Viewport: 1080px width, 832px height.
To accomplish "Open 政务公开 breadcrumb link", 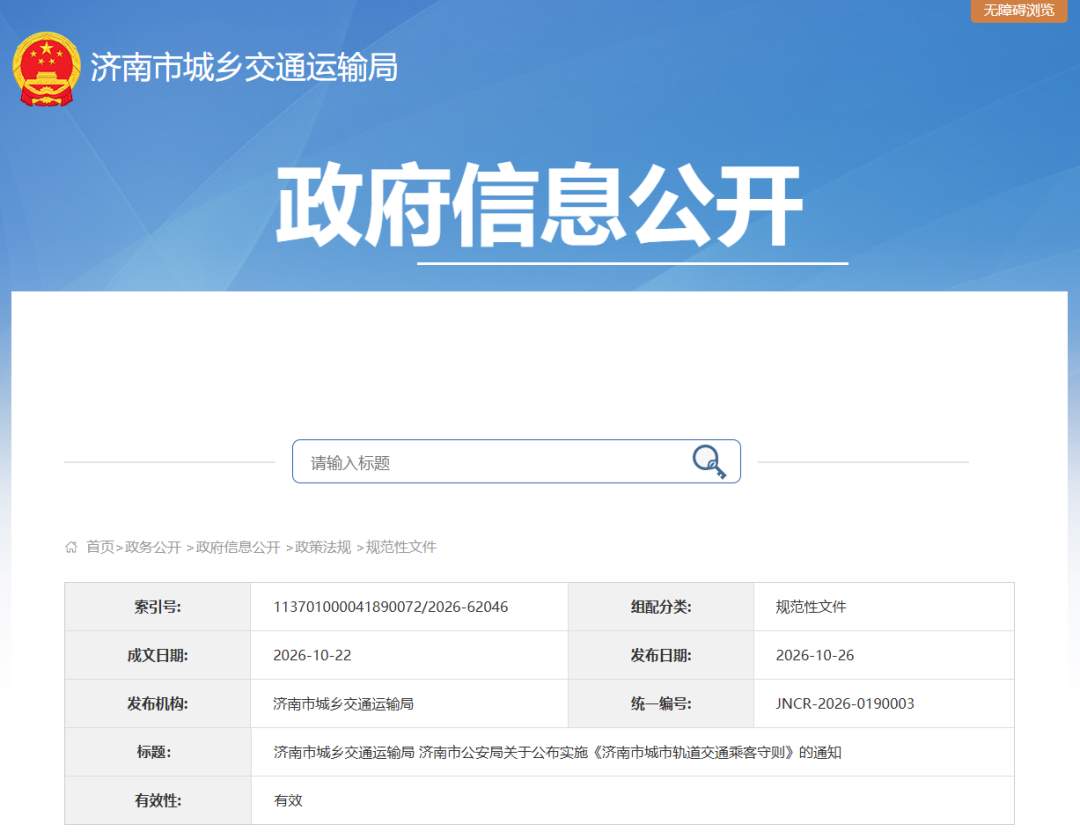I will [x=153, y=547].
